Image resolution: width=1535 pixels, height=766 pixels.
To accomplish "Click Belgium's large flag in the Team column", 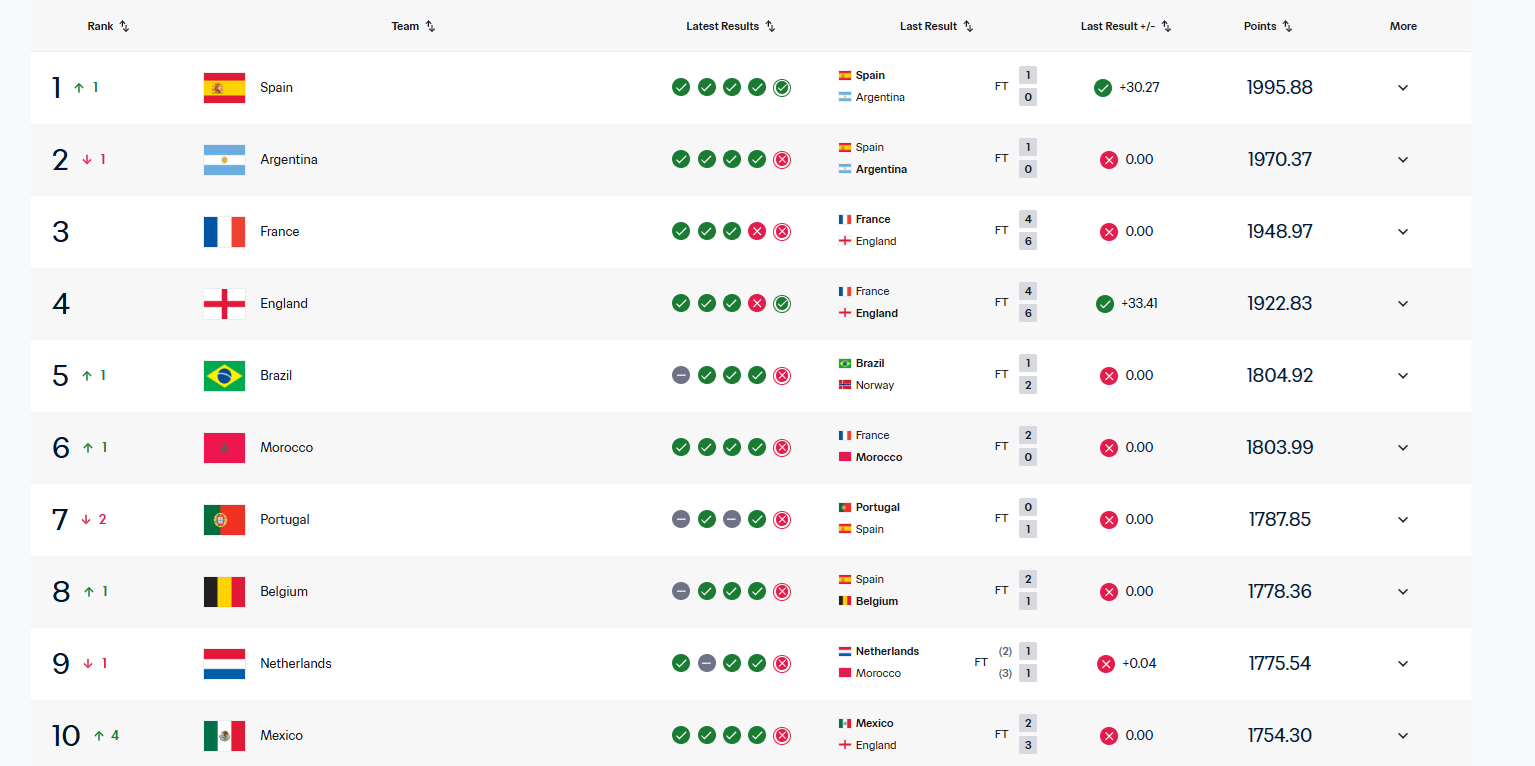I will point(224,592).
